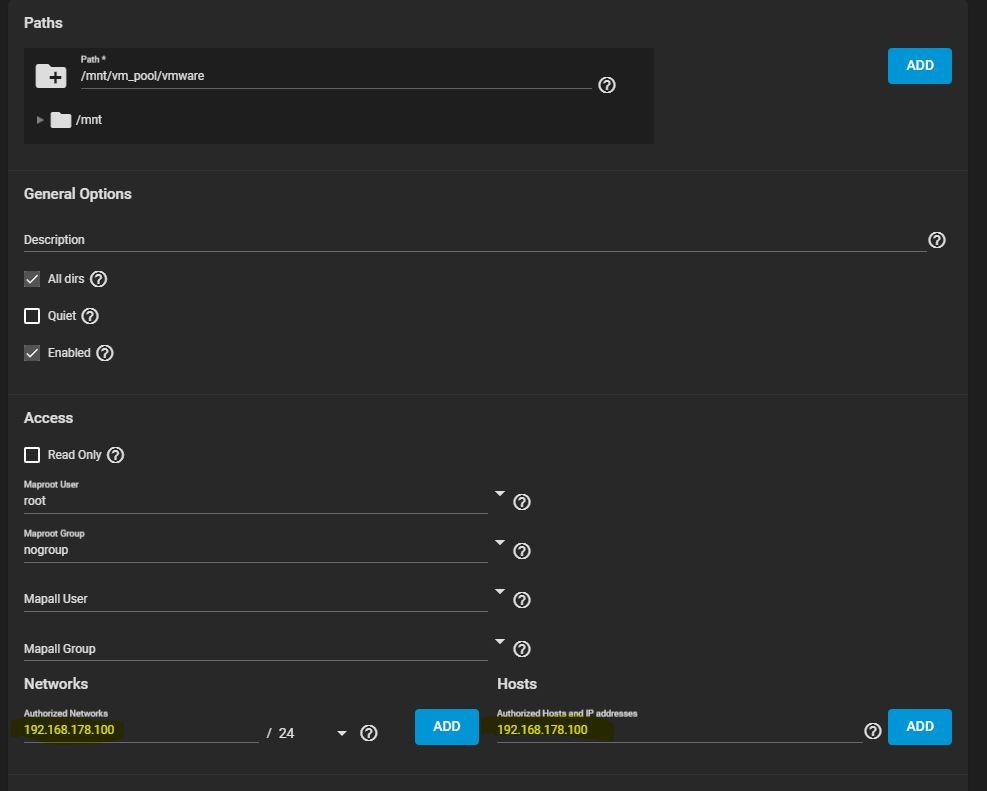Click the help icon next to Description
Screen dimensions: 987x791
click(x=937, y=240)
